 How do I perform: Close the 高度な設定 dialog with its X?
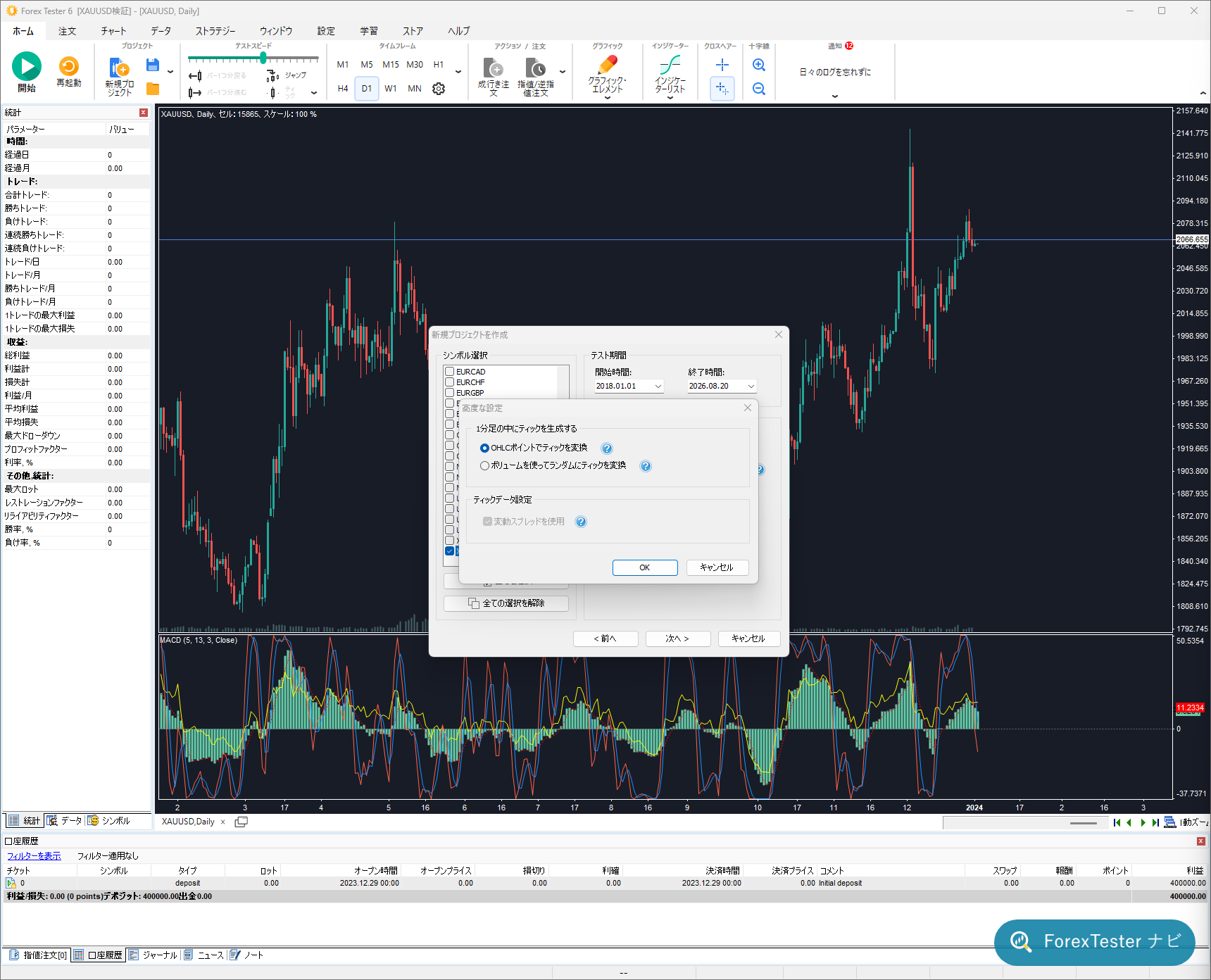click(748, 408)
